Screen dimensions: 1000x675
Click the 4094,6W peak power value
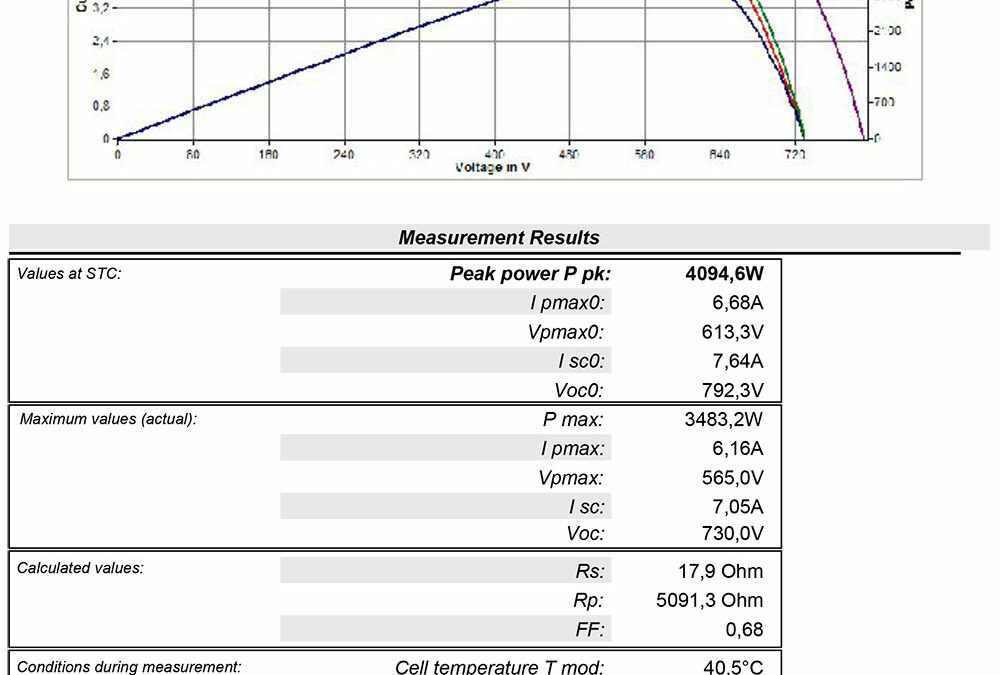pyautogui.click(x=724, y=274)
